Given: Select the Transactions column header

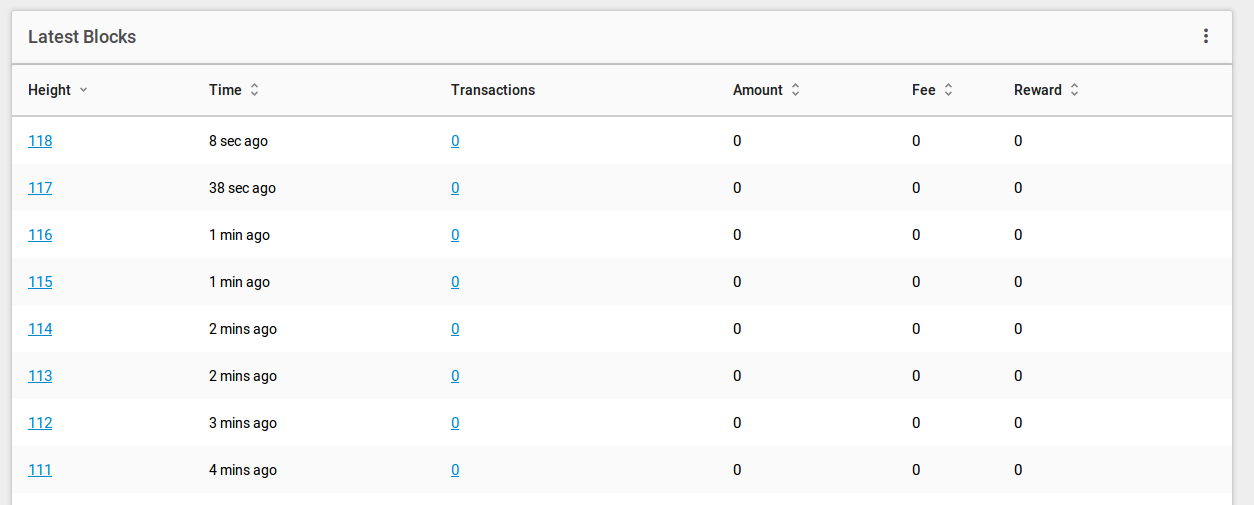Looking at the screenshot, I should click(493, 90).
